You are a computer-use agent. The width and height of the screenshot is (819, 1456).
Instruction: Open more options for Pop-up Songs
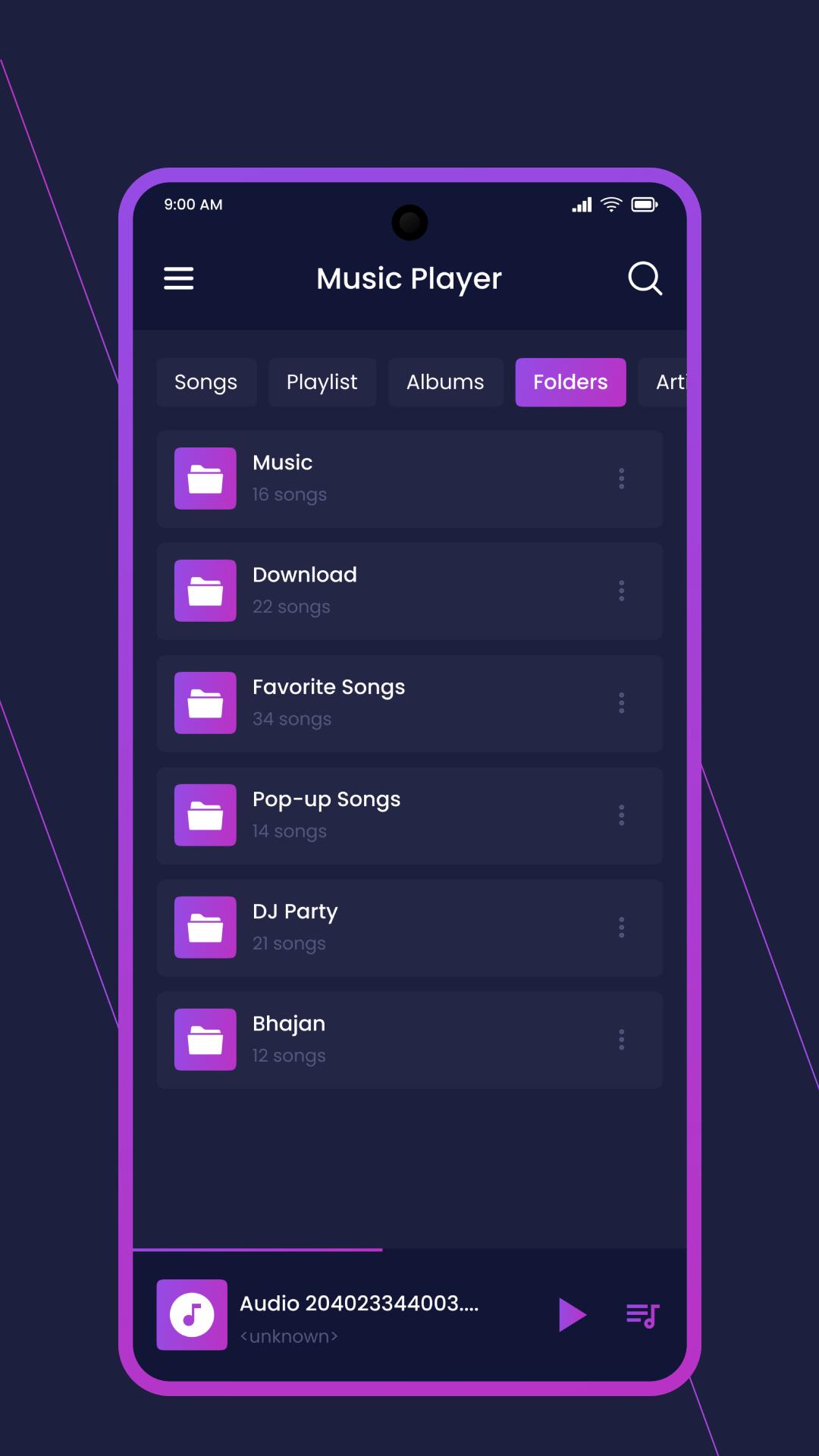click(622, 815)
